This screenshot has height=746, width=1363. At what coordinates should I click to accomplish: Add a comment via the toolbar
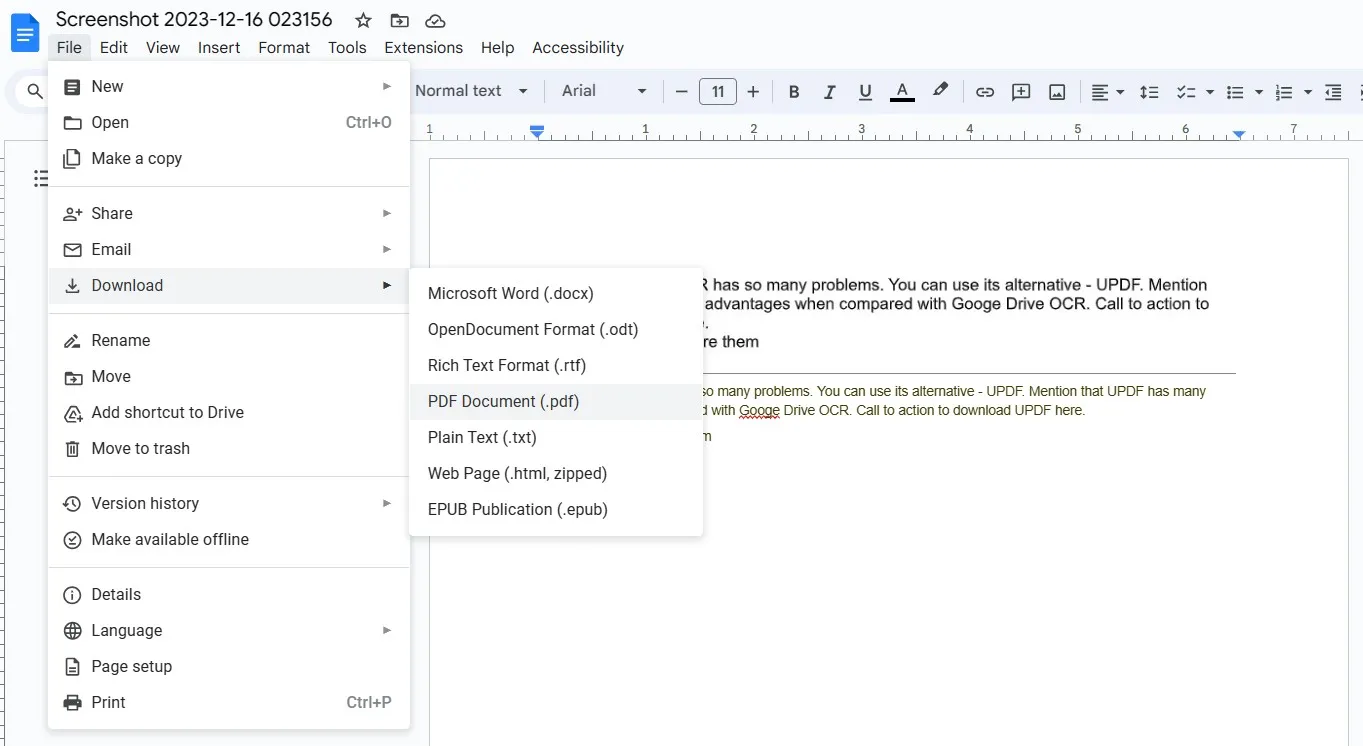(1021, 91)
